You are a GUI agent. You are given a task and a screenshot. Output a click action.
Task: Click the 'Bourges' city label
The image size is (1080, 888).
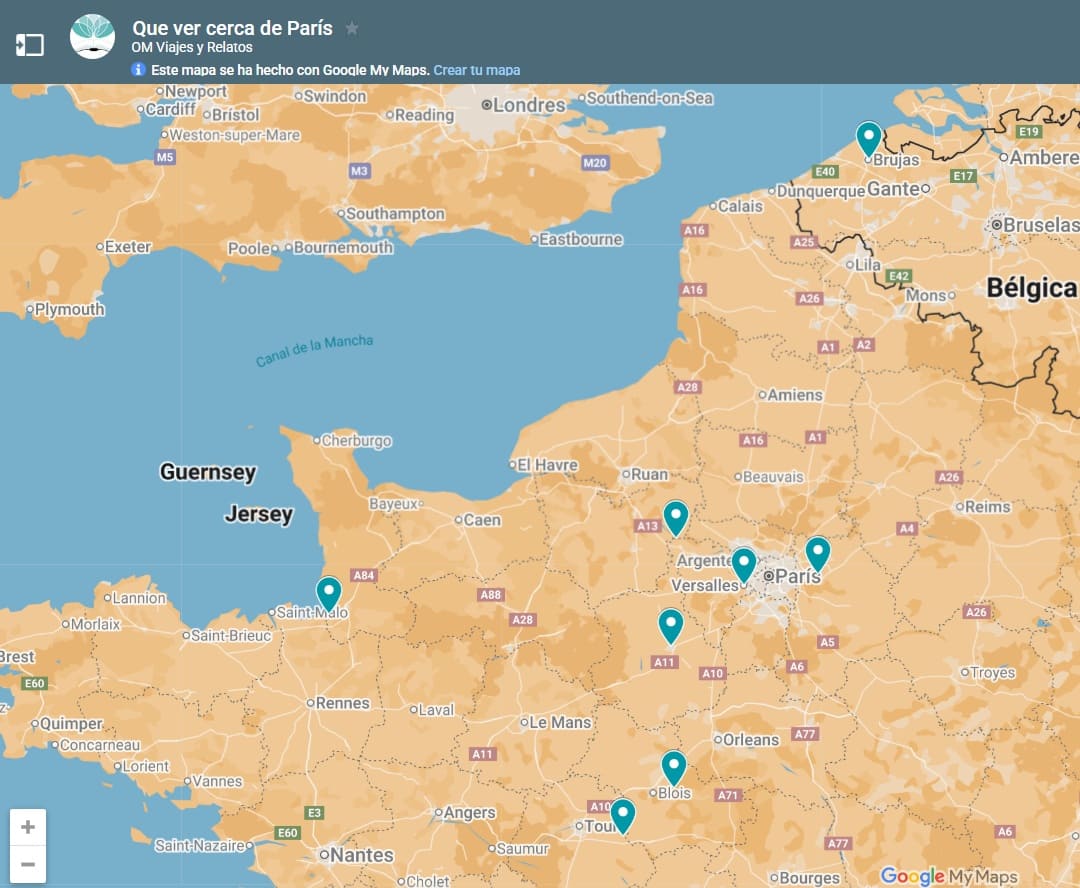coord(809,878)
